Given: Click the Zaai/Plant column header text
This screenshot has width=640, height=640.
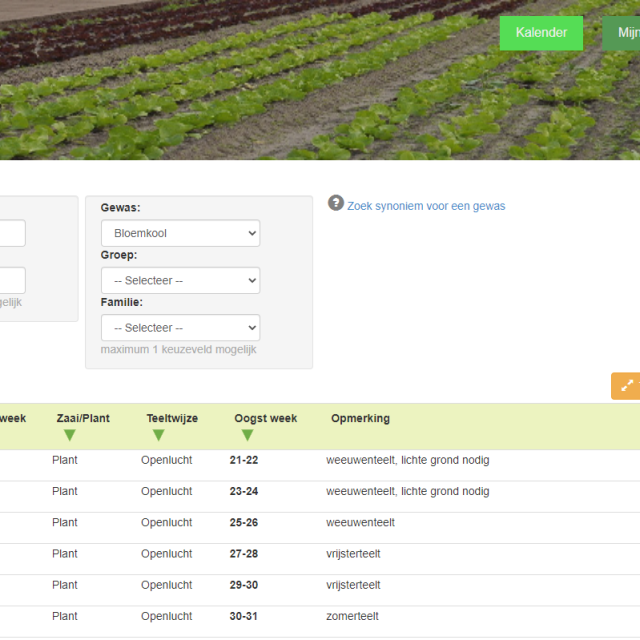Looking at the screenshot, I should pyautogui.click(x=83, y=418).
